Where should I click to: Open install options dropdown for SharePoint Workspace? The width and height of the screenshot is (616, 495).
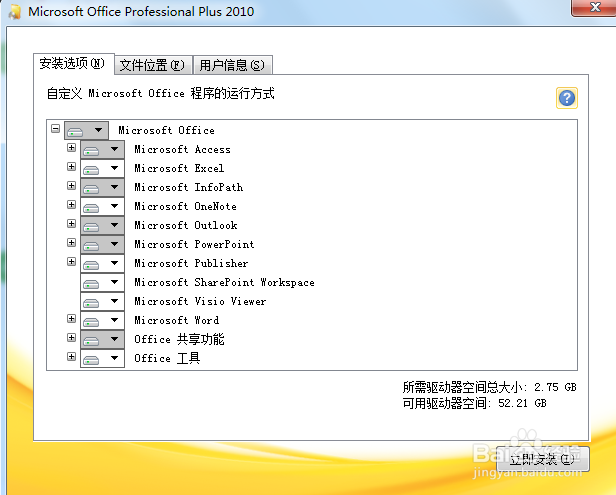103,282
